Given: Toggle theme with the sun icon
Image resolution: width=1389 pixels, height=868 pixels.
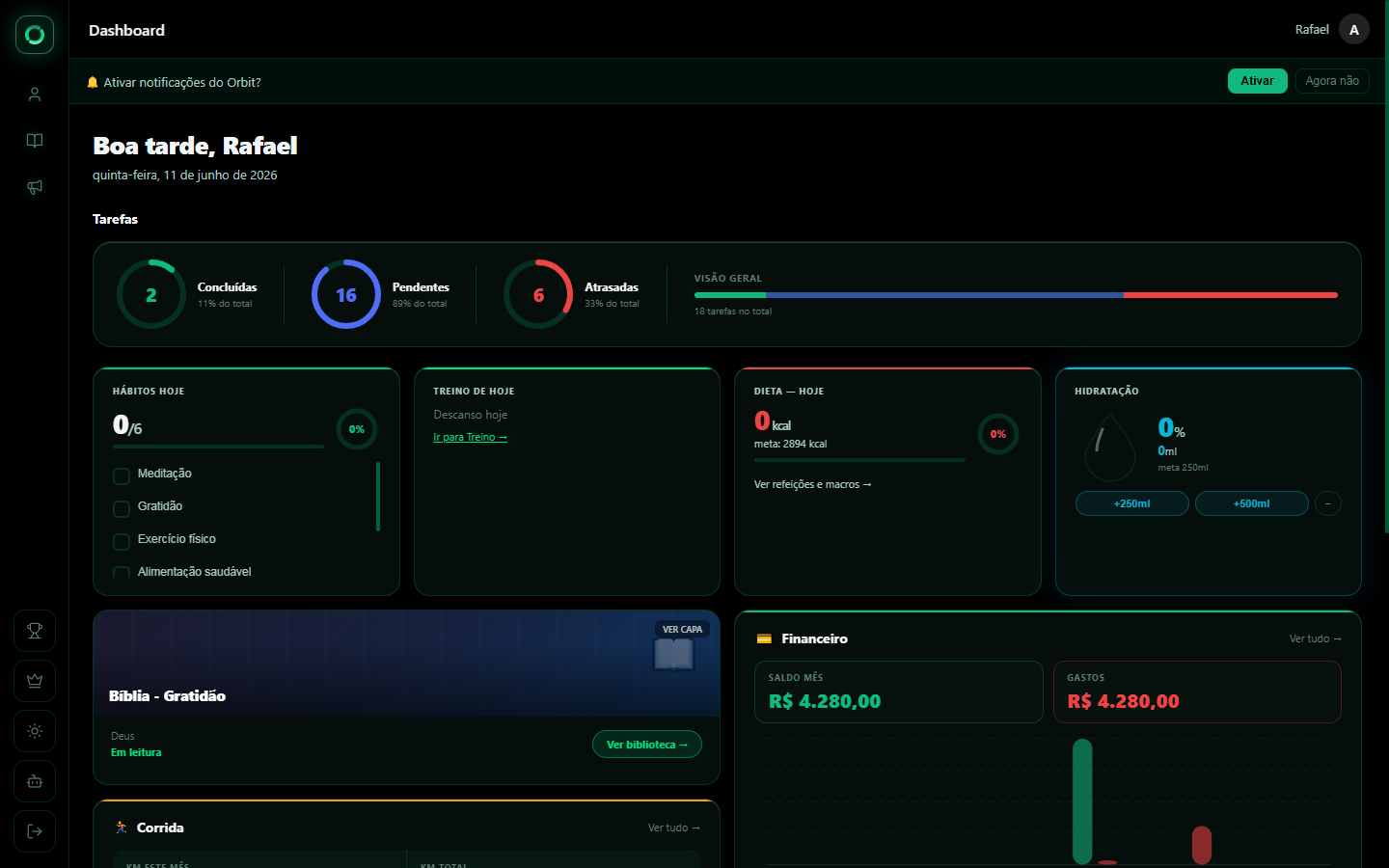Looking at the screenshot, I should coord(35,731).
